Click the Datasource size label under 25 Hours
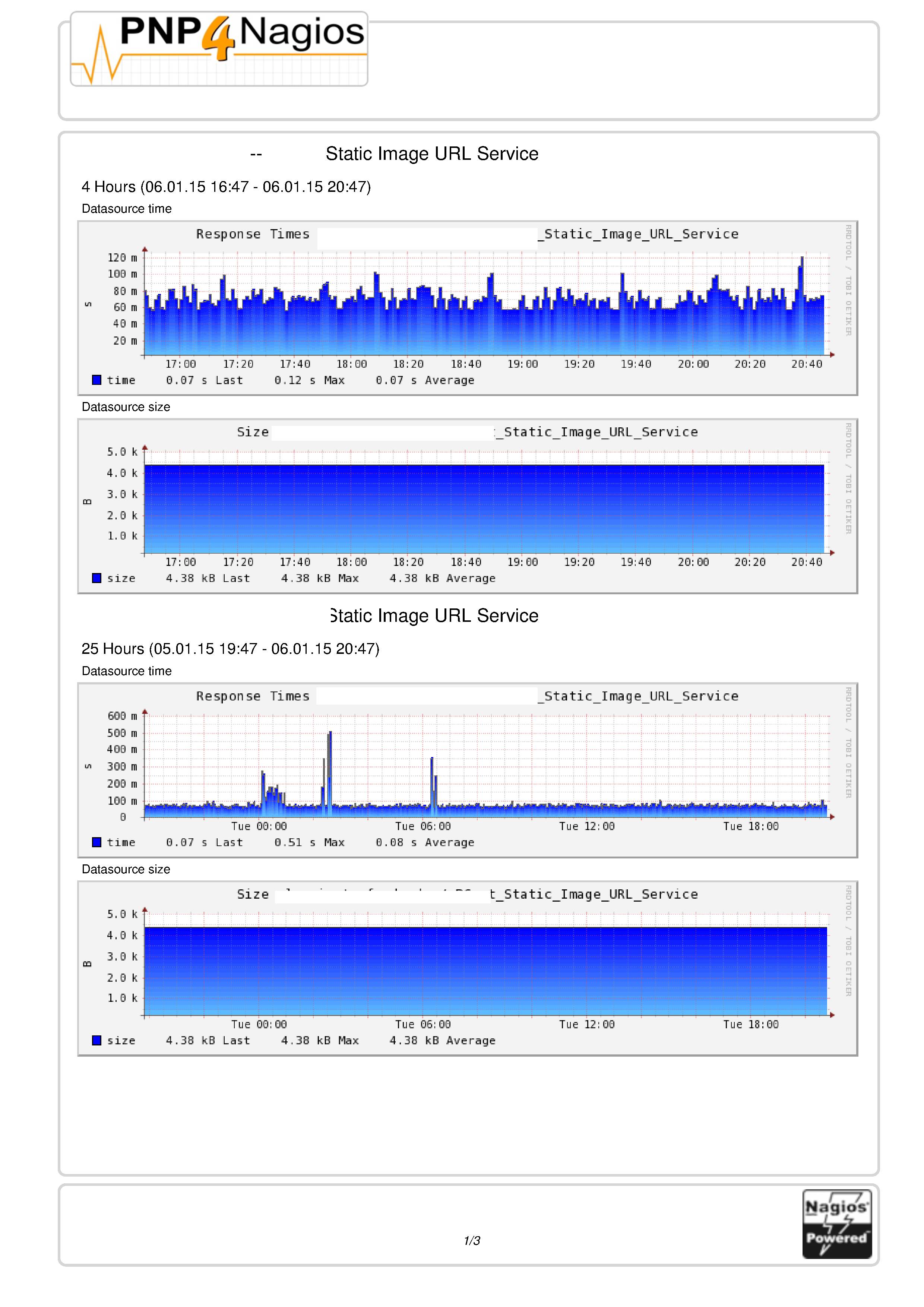The width and height of the screenshot is (924, 1307). click(126, 869)
